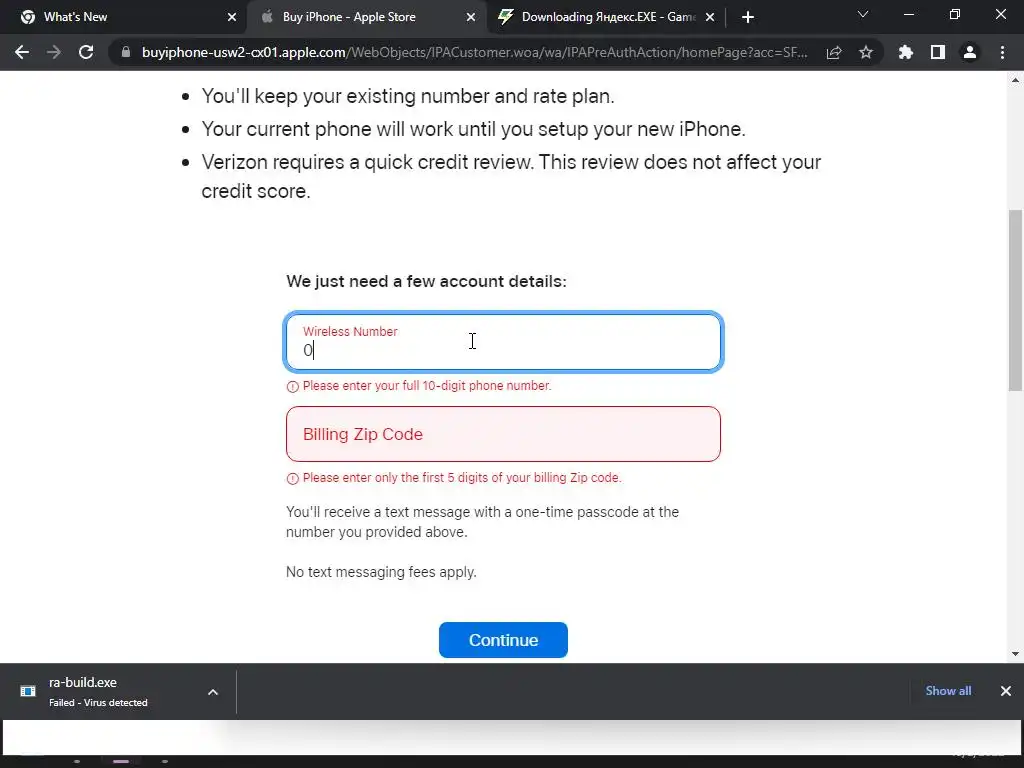Switch to Downloading Яндекс.EXE tab
1024x768 pixels.
coord(606,17)
